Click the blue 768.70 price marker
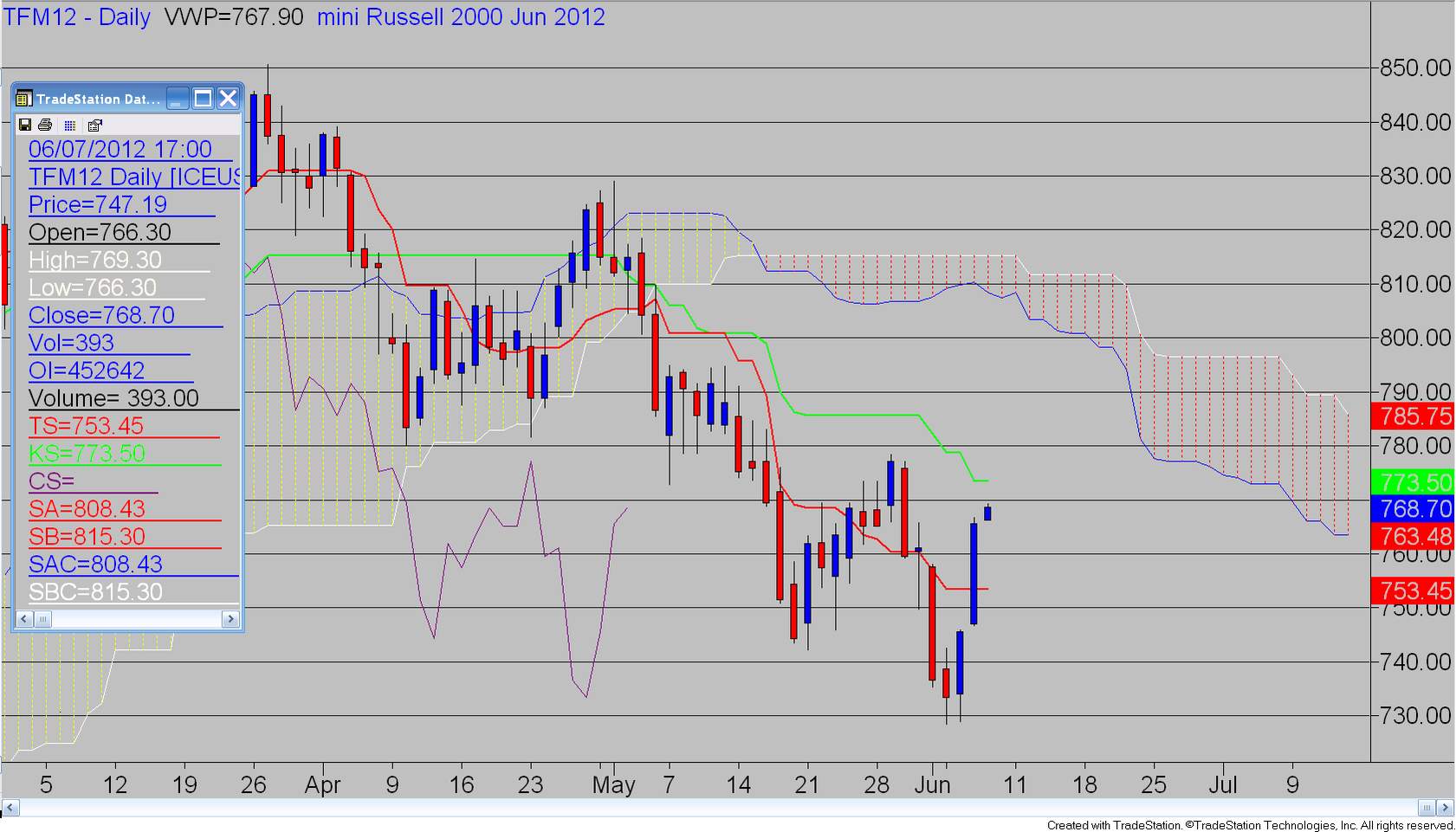 click(1413, 509)
